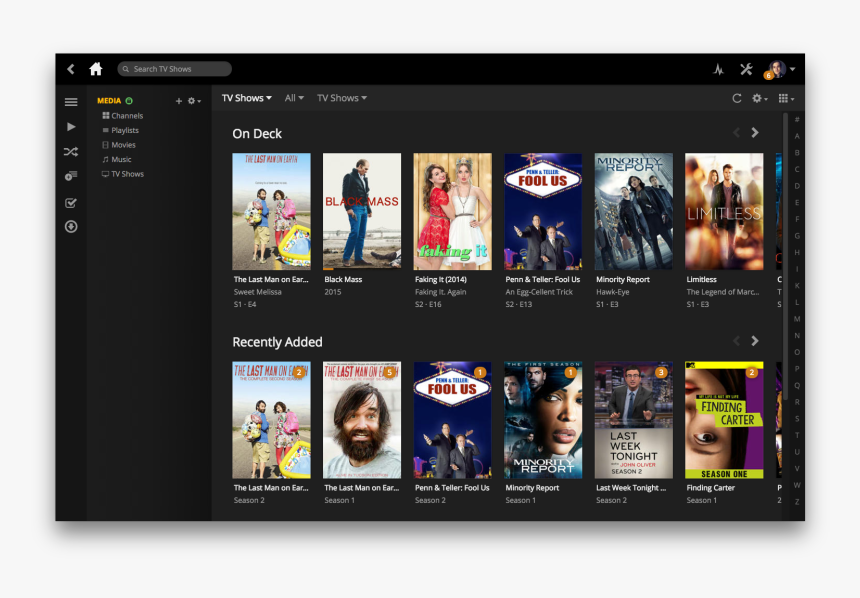Open Music library in sidebar
The height and width of the screenshot is (598, 860).
[117, 159]
